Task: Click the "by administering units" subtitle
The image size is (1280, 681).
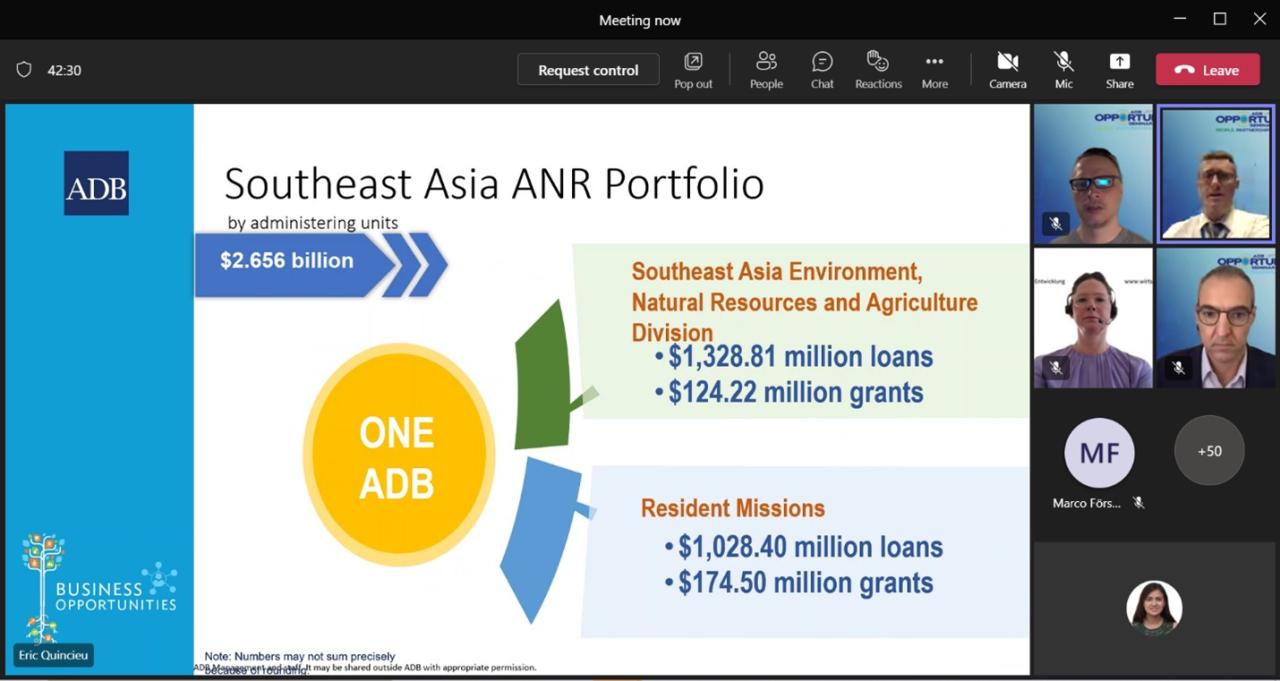Action: click(x=313, y=222)
